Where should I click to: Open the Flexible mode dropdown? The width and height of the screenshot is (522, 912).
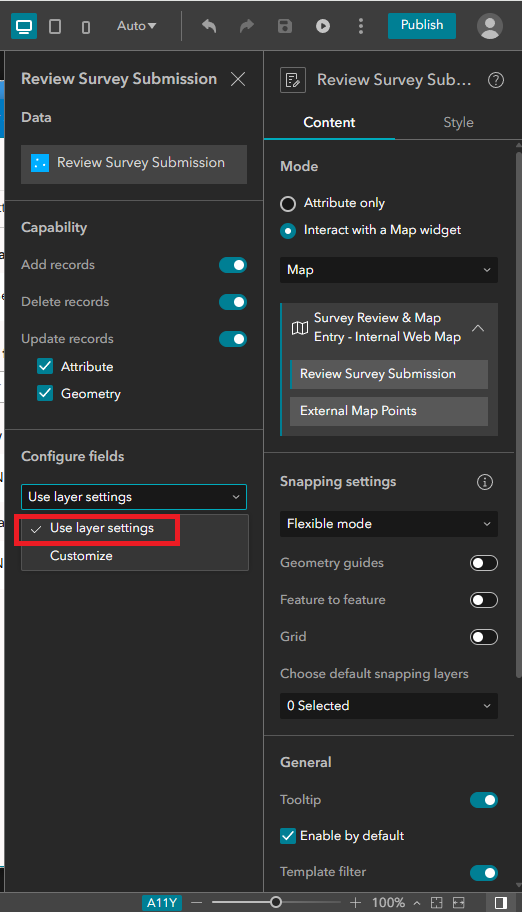point(389,523)
